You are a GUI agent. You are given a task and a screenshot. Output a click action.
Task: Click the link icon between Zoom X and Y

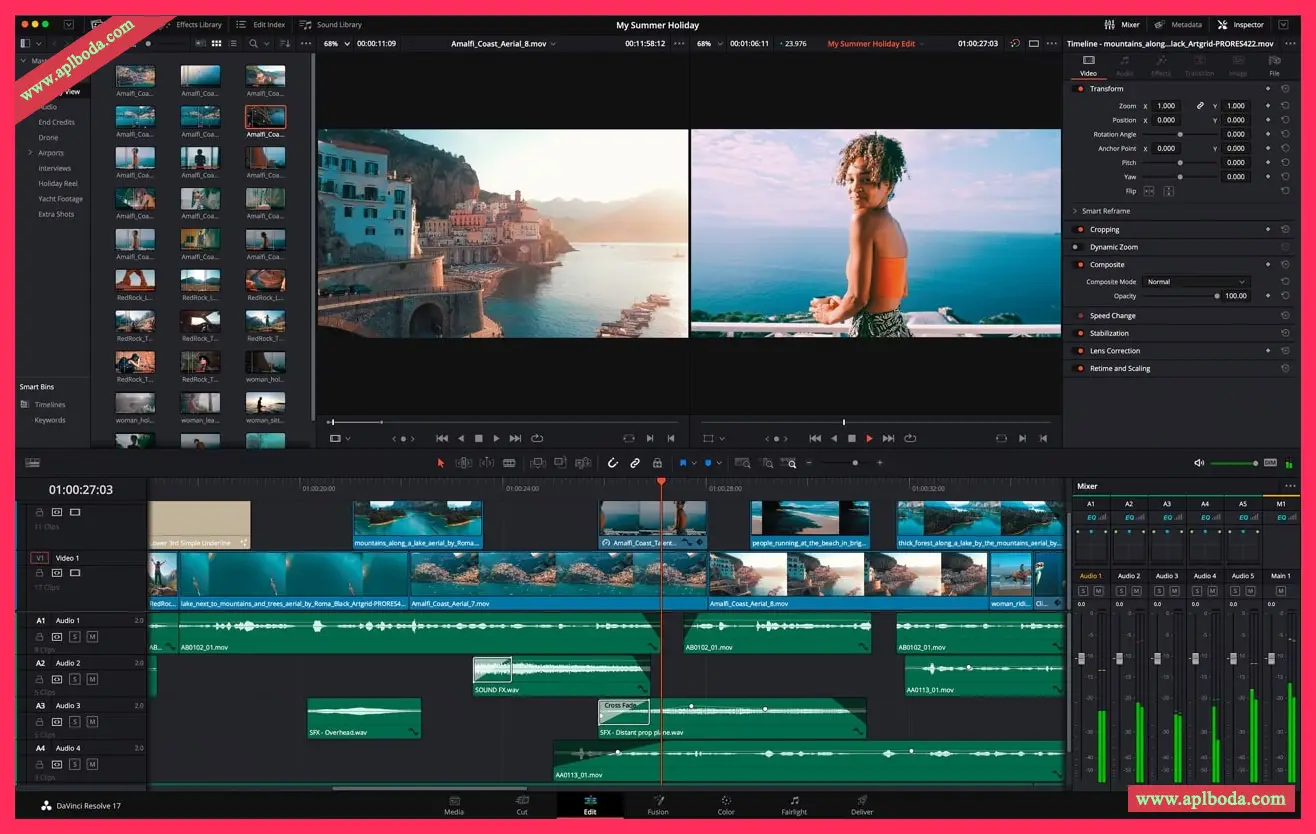(1200, 106)
